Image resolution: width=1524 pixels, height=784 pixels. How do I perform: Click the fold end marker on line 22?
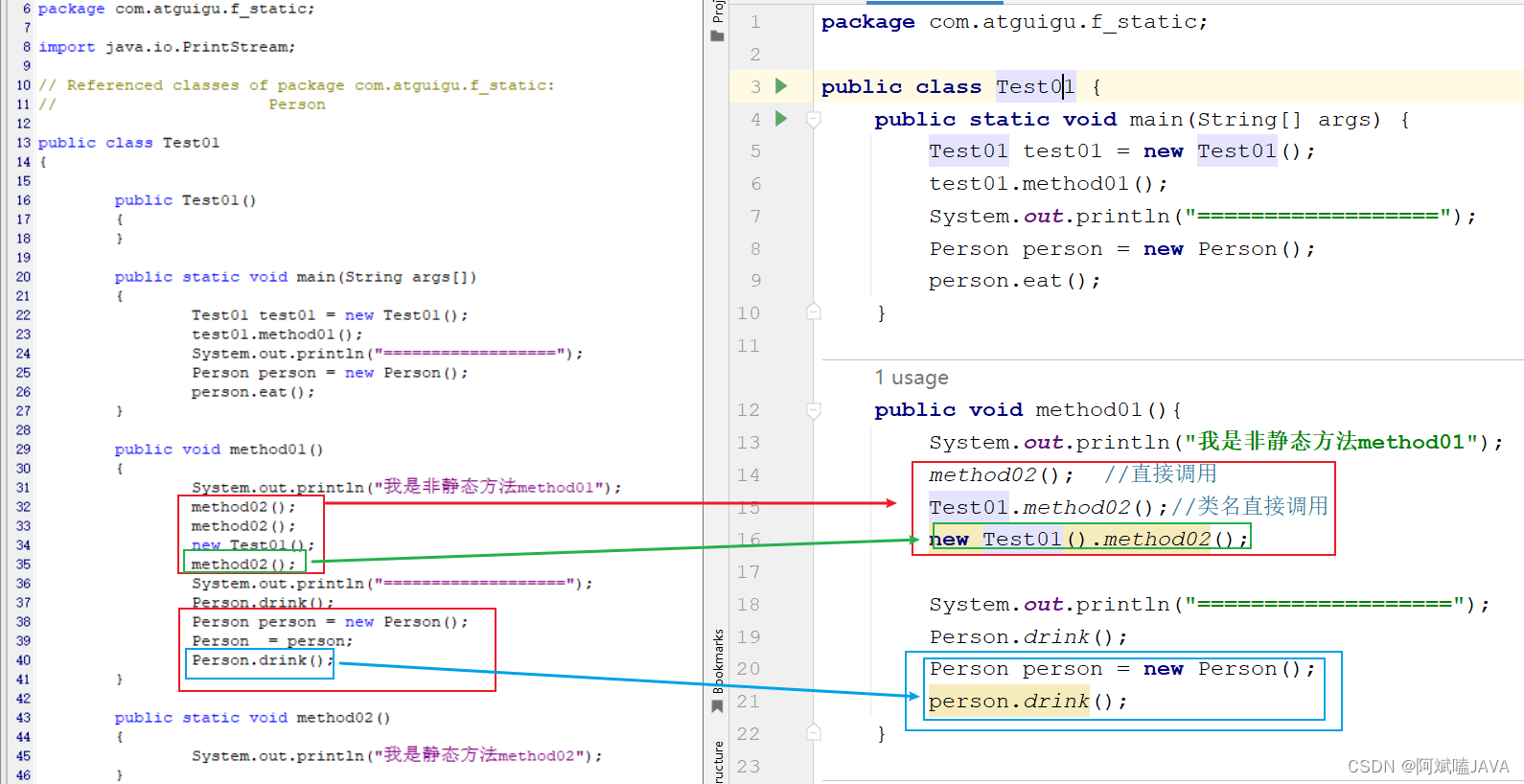pos(814,733)
